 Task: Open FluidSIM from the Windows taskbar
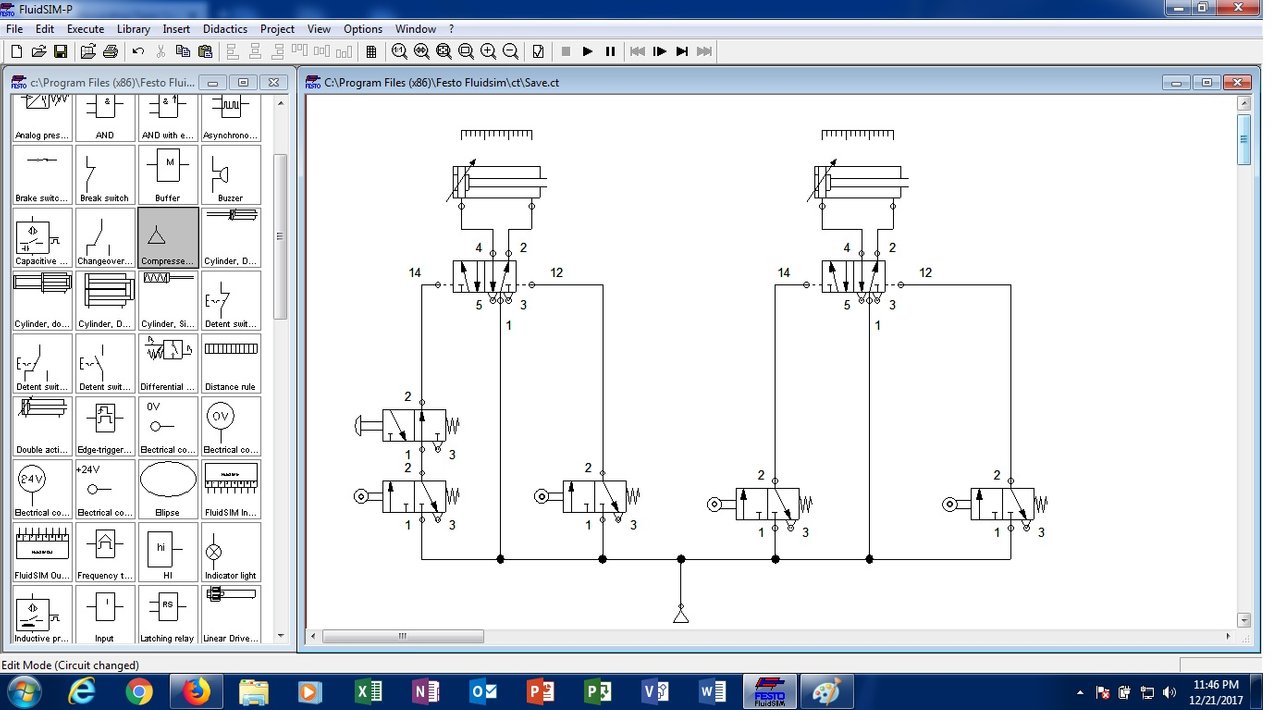[770, 691]
